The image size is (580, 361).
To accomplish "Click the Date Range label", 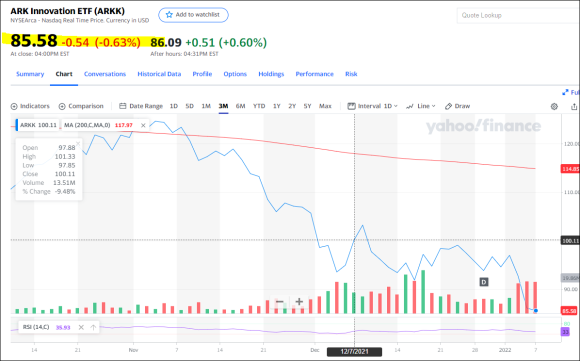I will (x=146, y=106).
